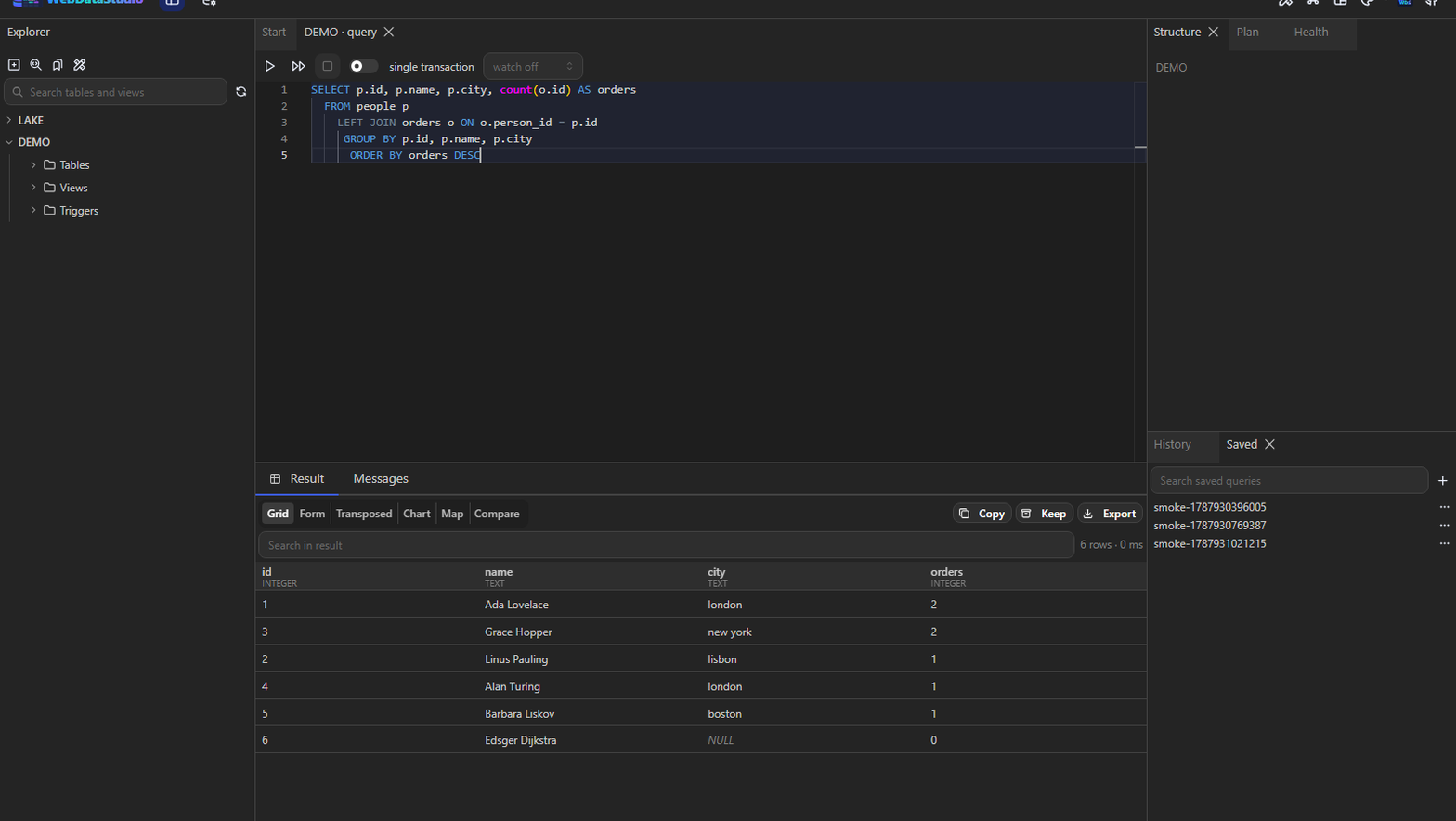Screen dimensions: 1456x821
Task: Open the Messages tab
Action: tap(381, 478)
